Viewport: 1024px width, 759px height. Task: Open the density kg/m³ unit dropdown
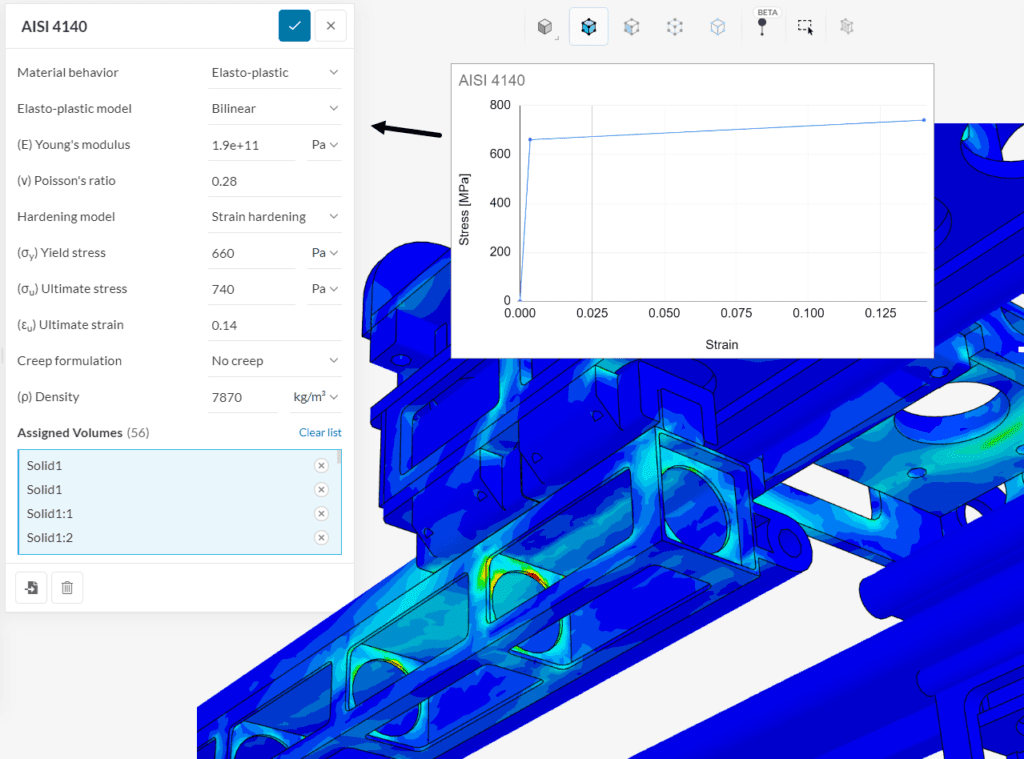pyautogui.click(x=315, y=396)
